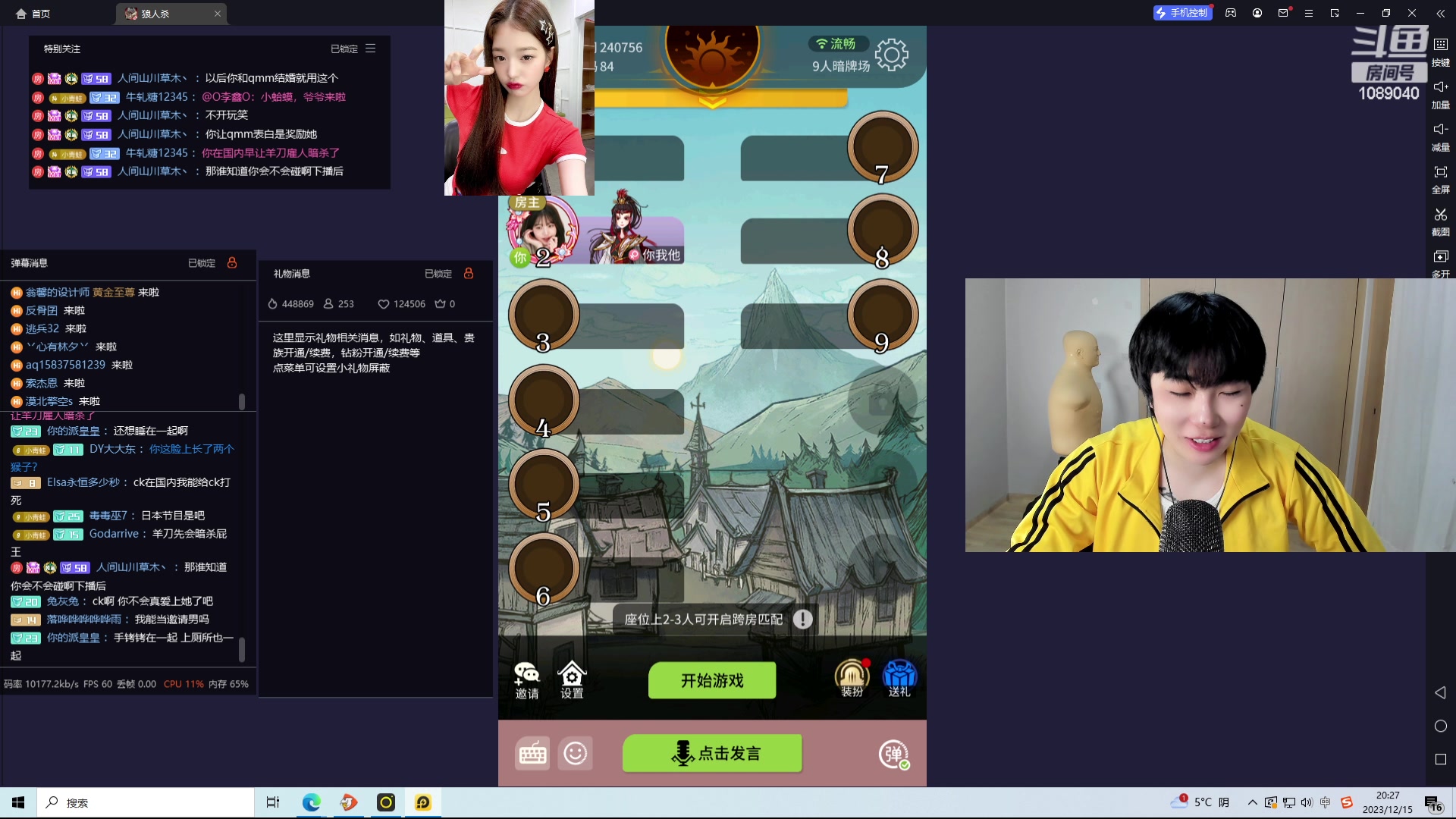Screen dimensions: 1456x819
Task: Click the 弹幕消息 upper list scrollbar
Action: [x=242, y=401]
